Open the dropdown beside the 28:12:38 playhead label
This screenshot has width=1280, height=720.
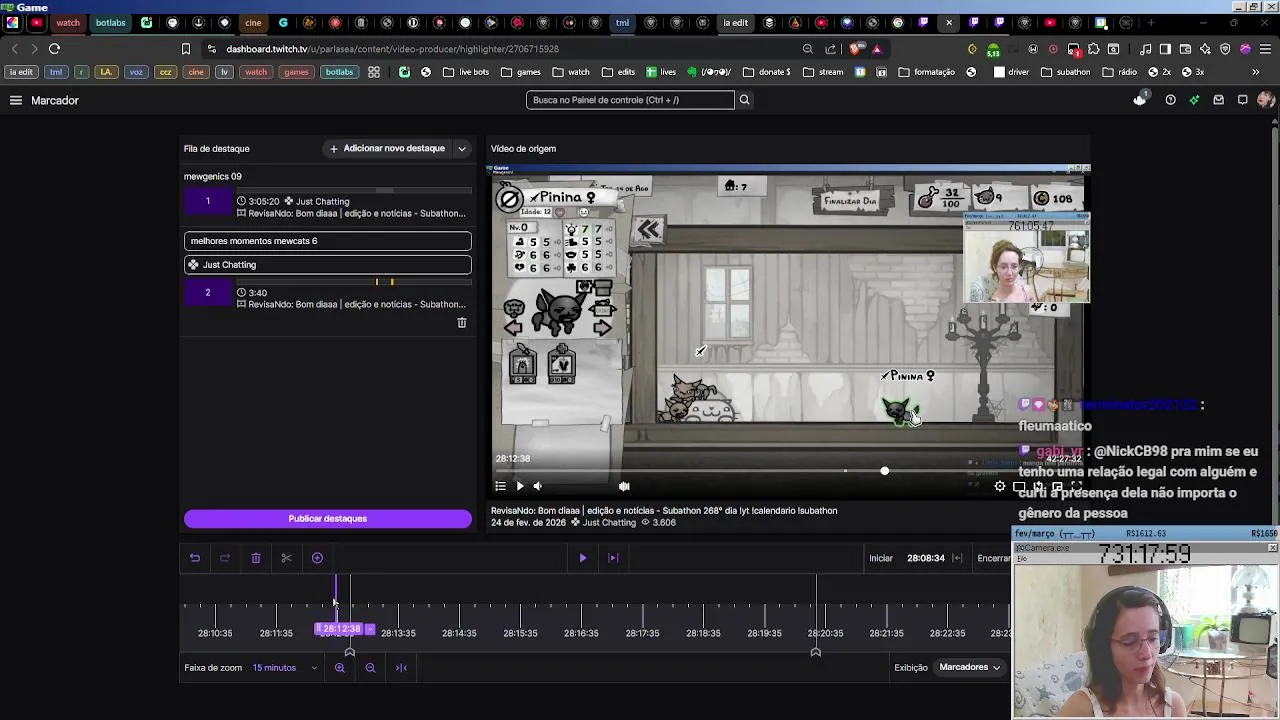pos(370,629)
